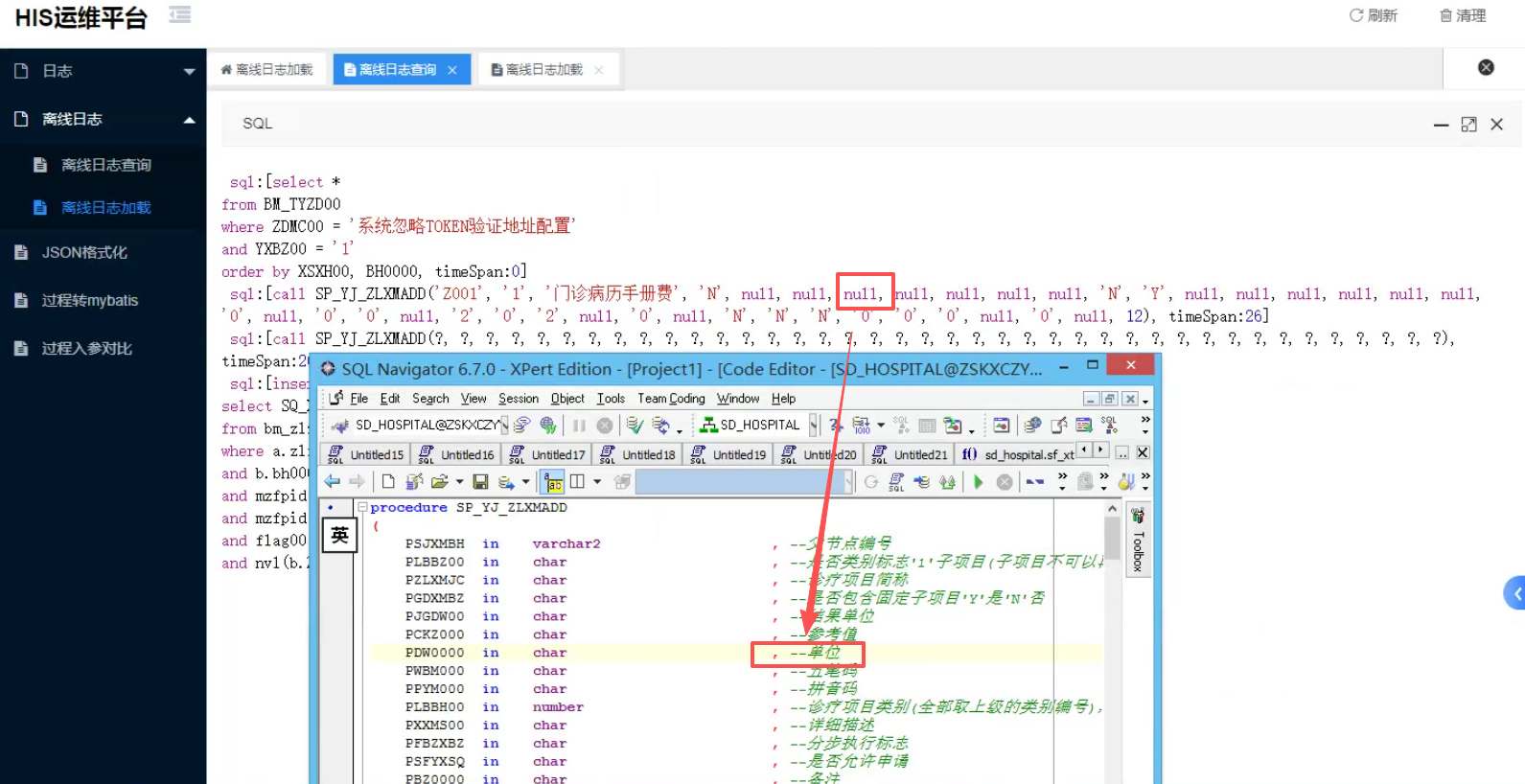
Task: Open the Session menu in SQL Navigator
Action: pos(518,399)
